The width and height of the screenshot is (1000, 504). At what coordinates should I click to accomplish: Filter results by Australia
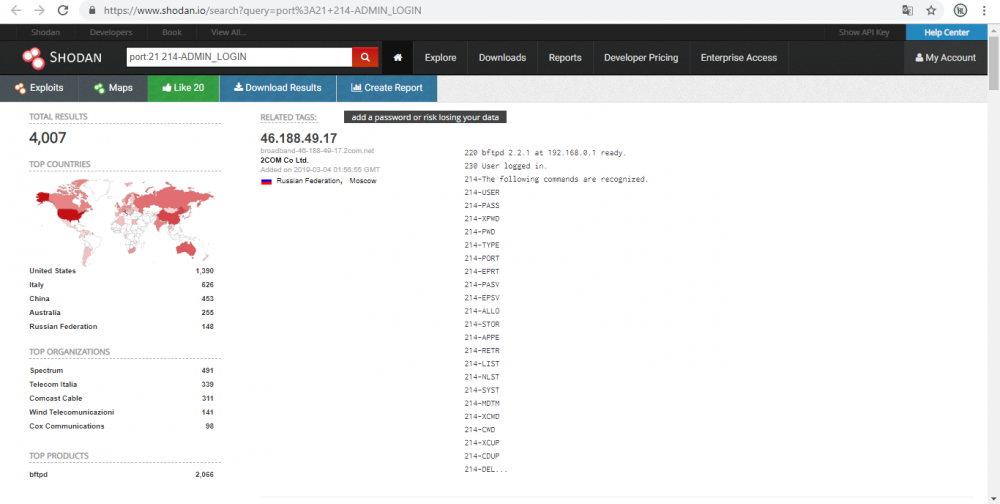45,313
